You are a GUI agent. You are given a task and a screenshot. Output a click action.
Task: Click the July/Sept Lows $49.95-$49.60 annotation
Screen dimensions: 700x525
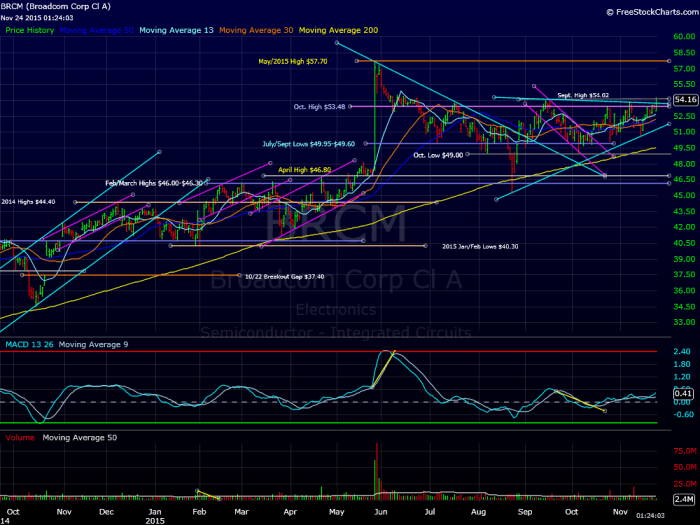[x=309, y=144]
